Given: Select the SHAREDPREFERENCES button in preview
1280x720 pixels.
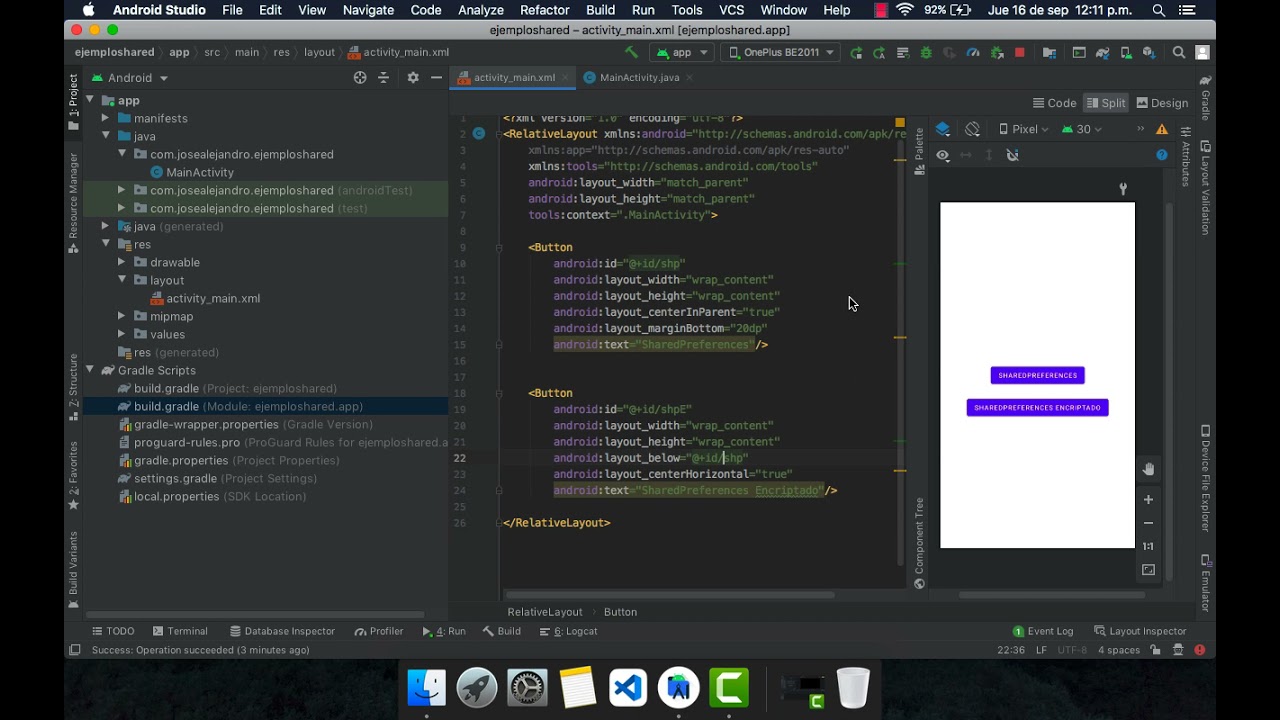Looking at the screenshot, I should click(x=1037, y=375).
